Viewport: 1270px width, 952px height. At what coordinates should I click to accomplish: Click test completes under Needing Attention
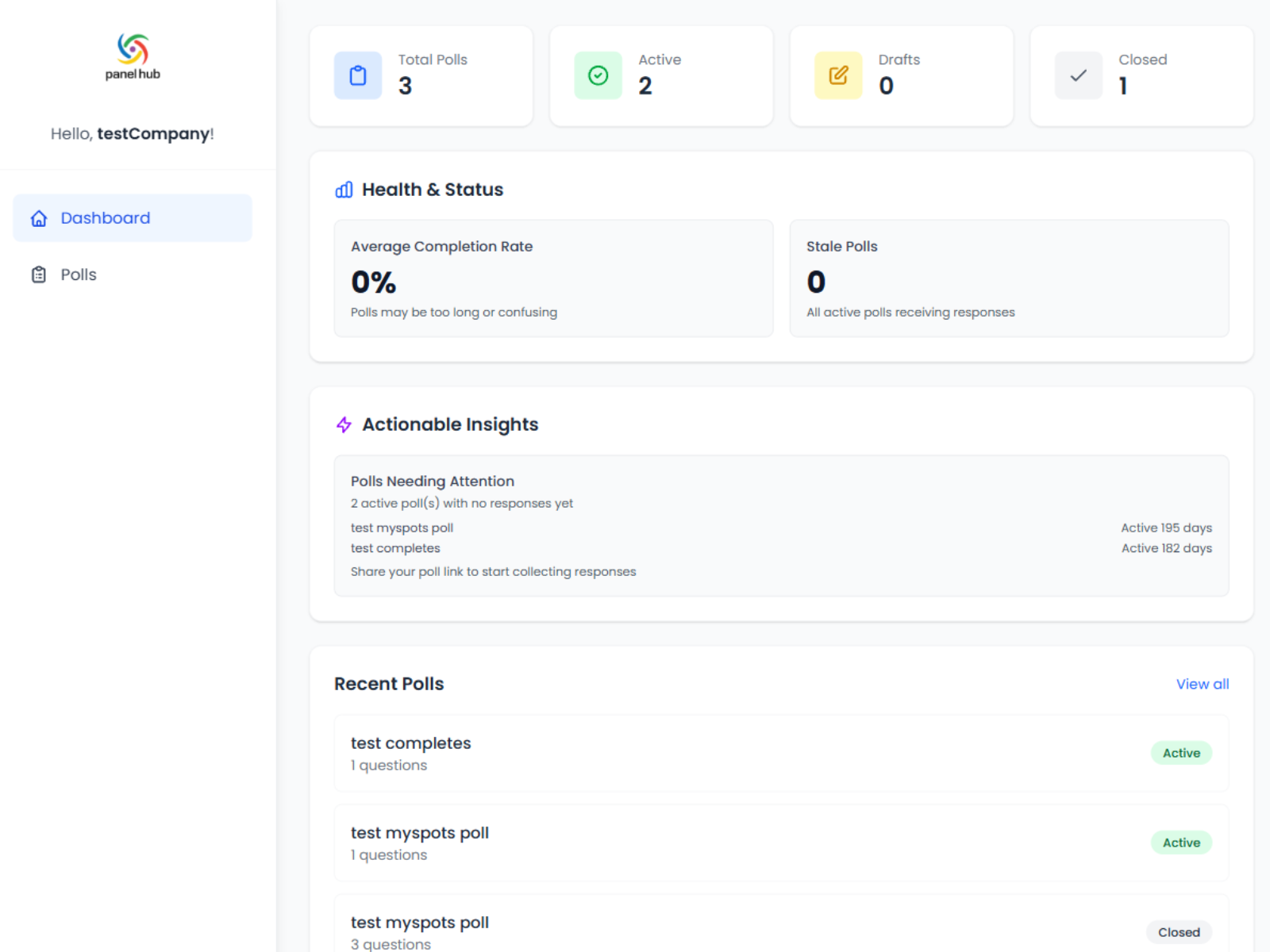pyautogui.click(x=395, y=548)
